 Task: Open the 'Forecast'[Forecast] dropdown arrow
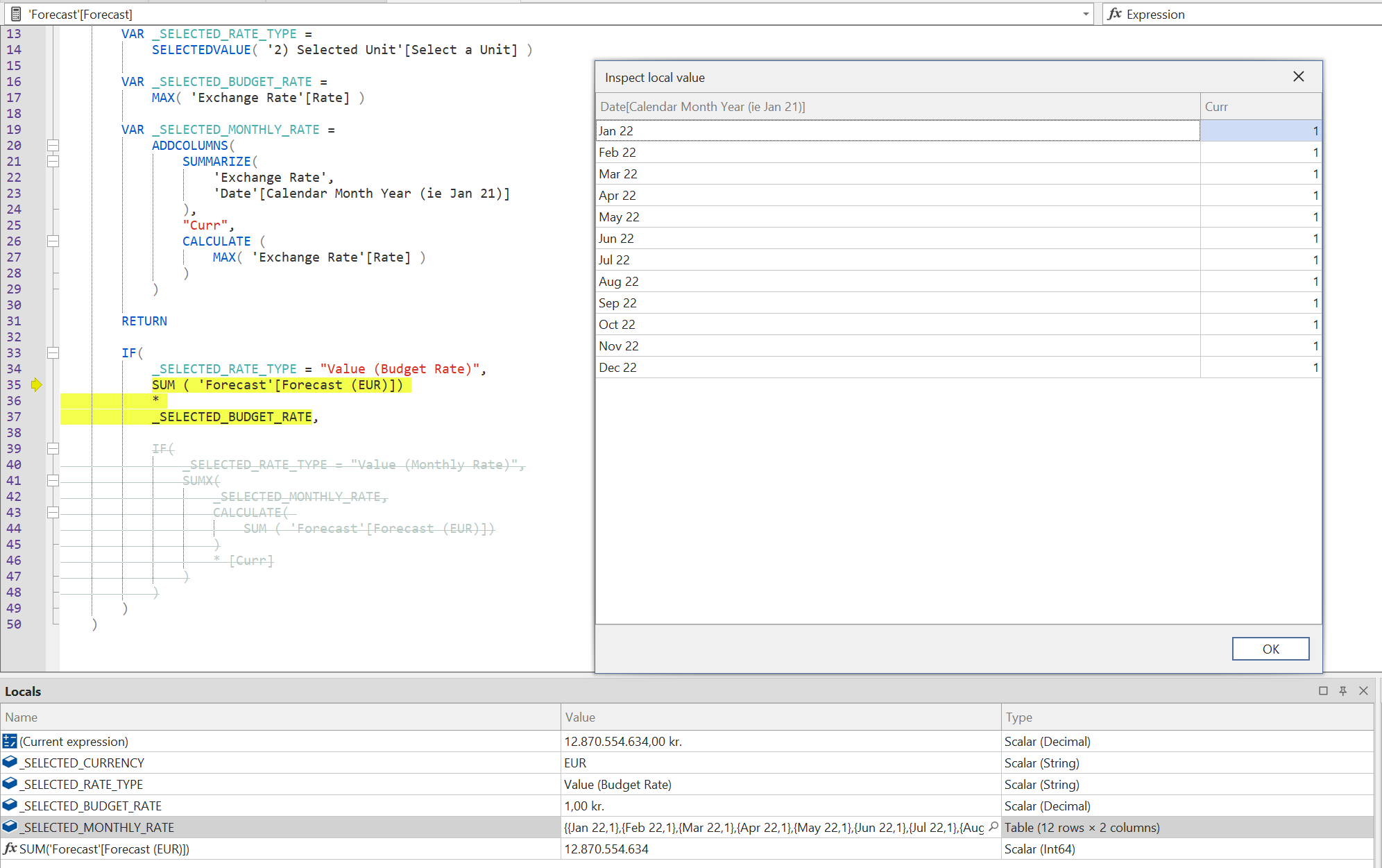1086,14
